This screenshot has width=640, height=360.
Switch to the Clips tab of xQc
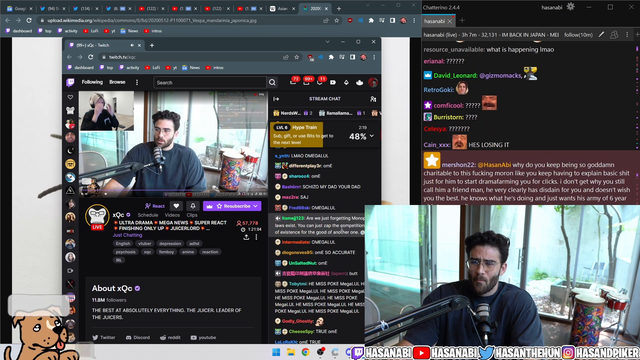click(192, 215)
